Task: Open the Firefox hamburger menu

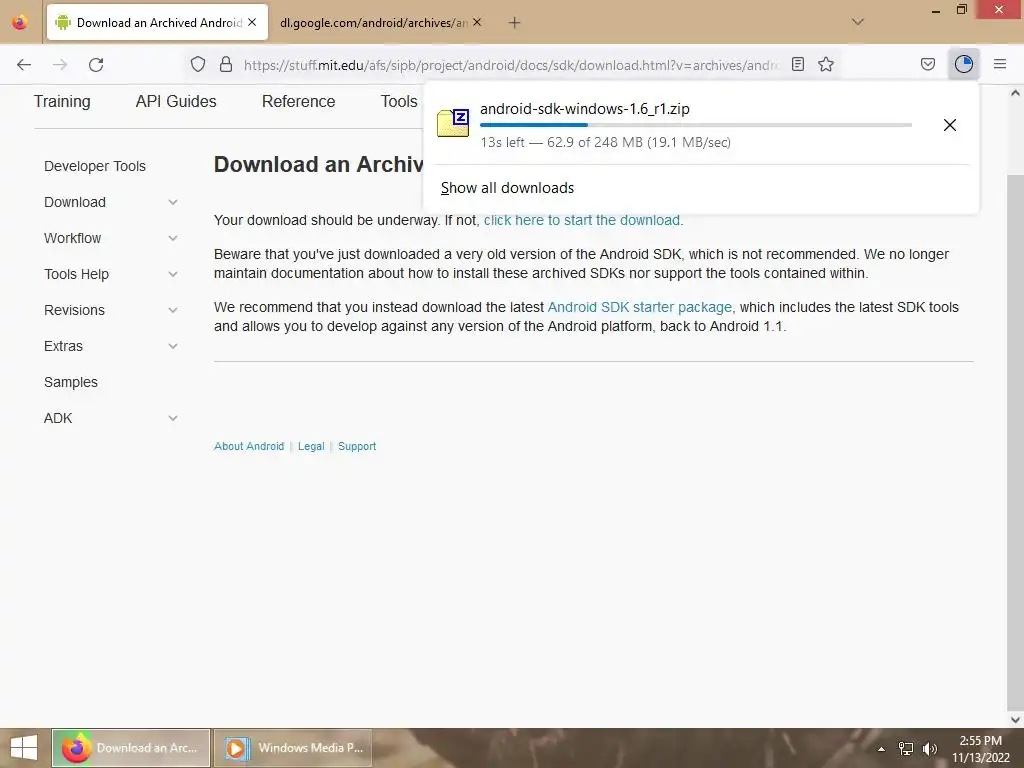Action: (999, 64)
